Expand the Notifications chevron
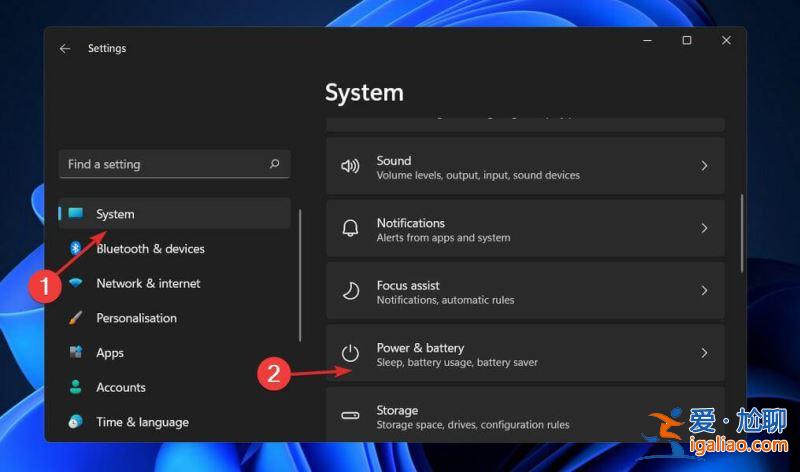The width and height of the screenshot is (800, 472). pyautogui.click(x=704, y=228)
